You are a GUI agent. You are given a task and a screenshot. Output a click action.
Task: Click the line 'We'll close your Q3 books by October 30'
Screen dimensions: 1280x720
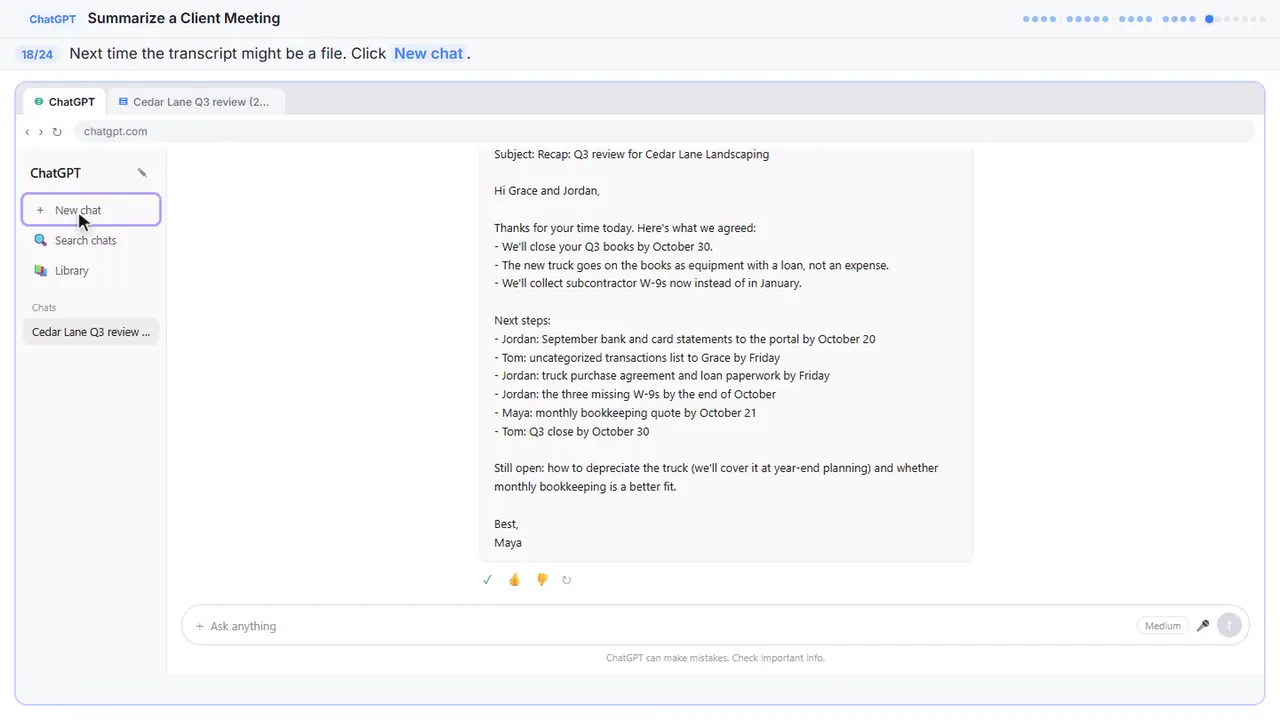click(x=603, y=247)
